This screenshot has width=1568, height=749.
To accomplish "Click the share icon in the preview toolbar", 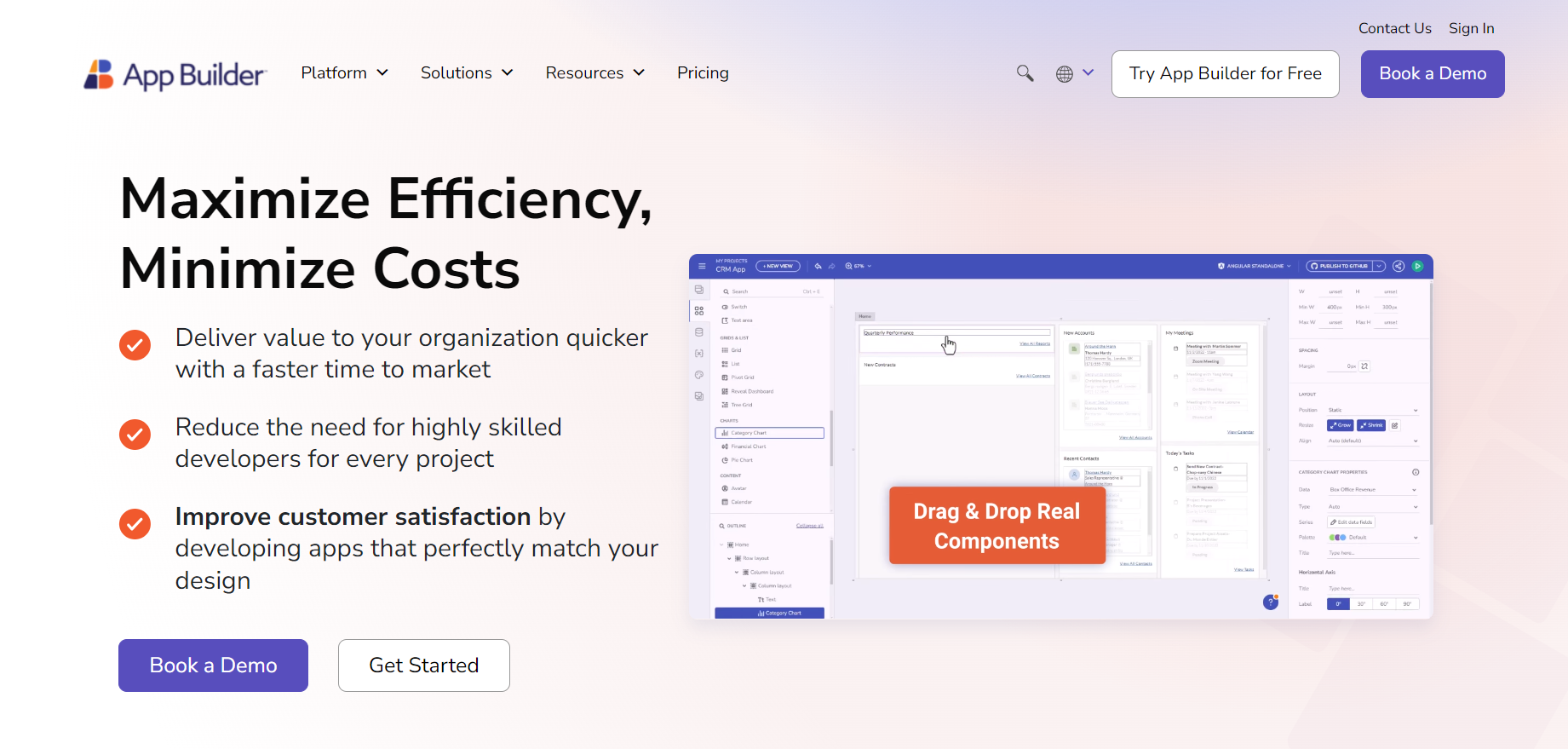I will pyautogui.click(x=1399, y=266).
